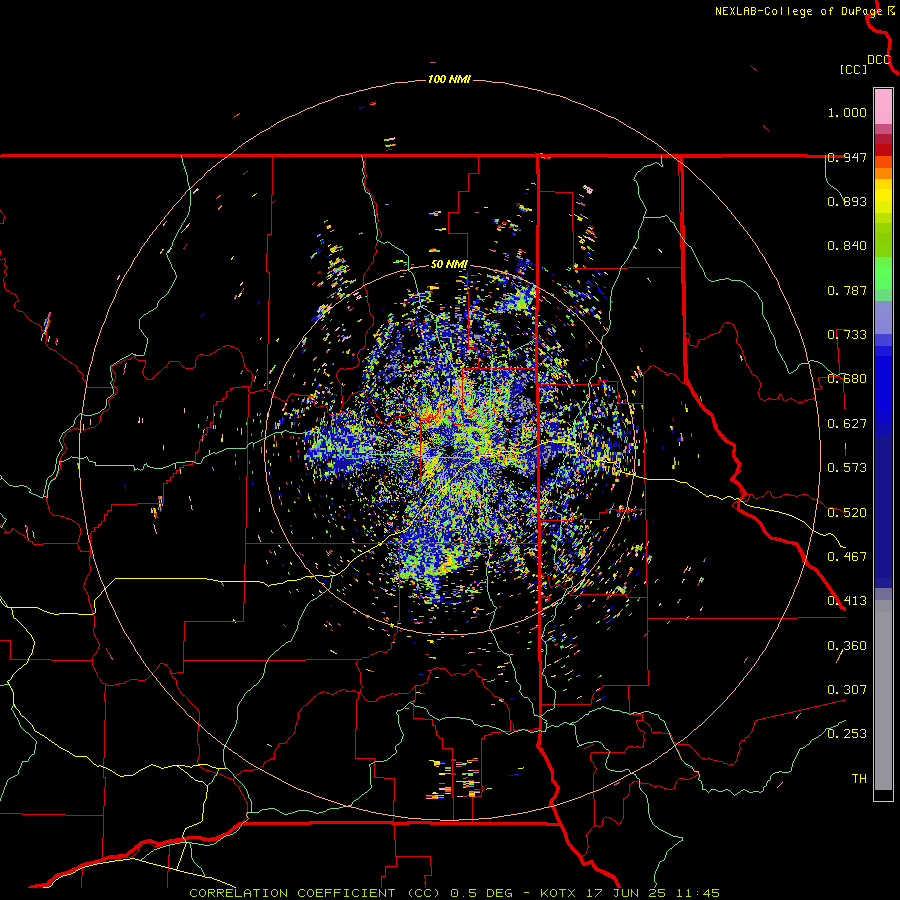Click the 0.947 scale label
This screenshot has height=900, width=900.
click(x=847, y=157)
